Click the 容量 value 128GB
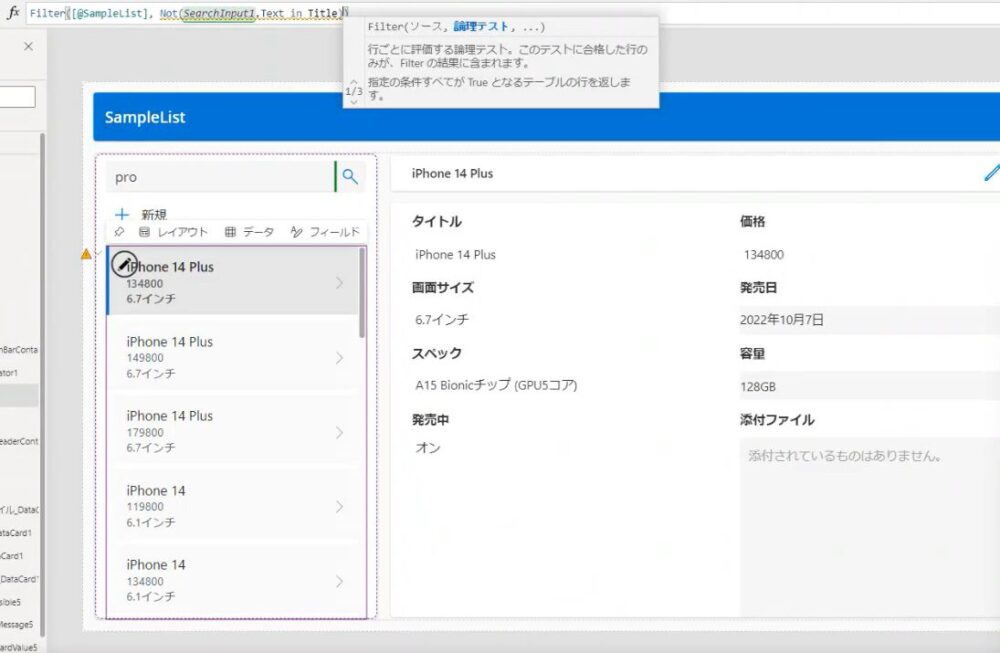 [x=758, y=386]
